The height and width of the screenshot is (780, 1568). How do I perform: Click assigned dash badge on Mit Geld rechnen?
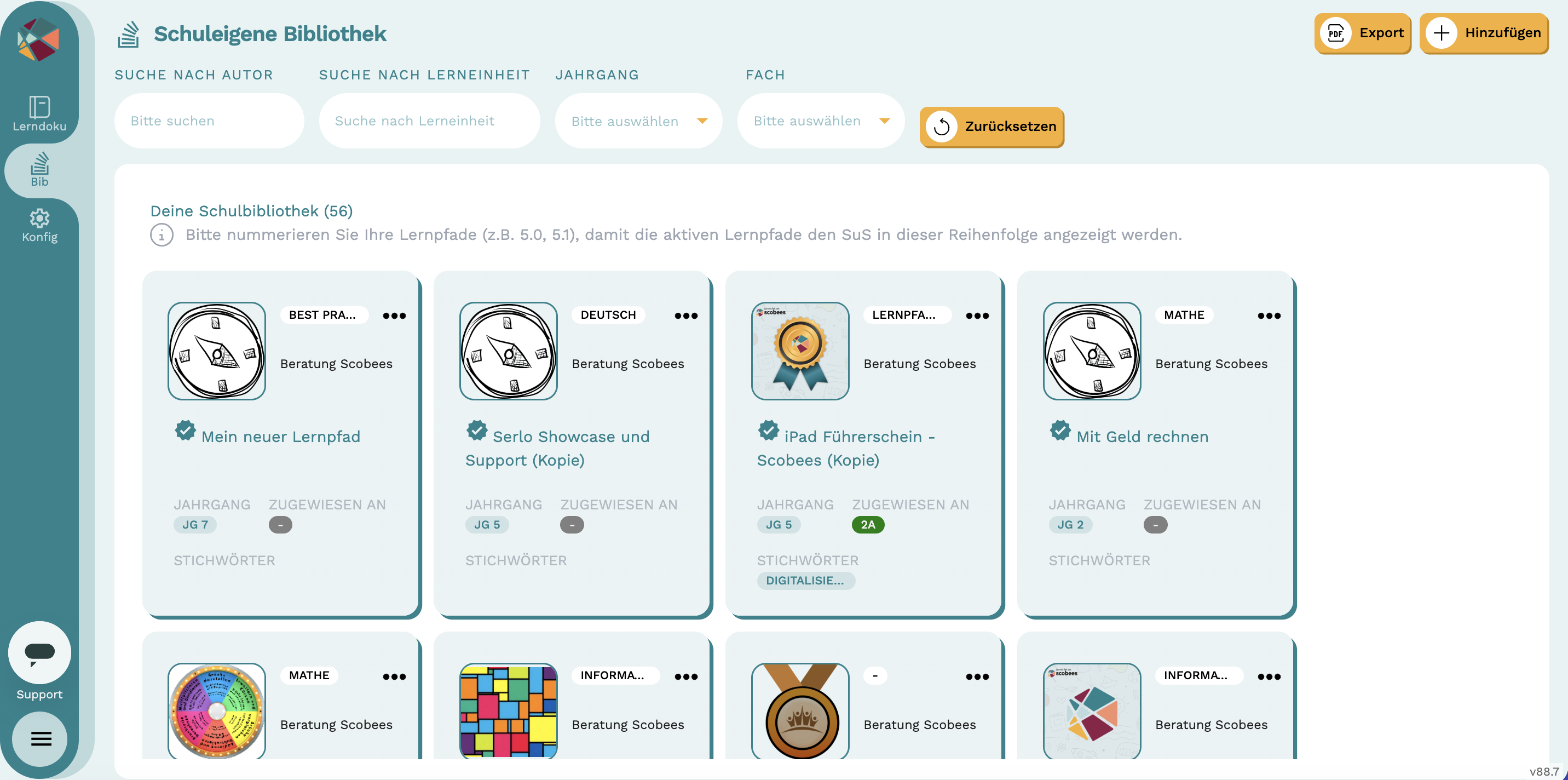pyautogui.click(x=1155, y=525)
